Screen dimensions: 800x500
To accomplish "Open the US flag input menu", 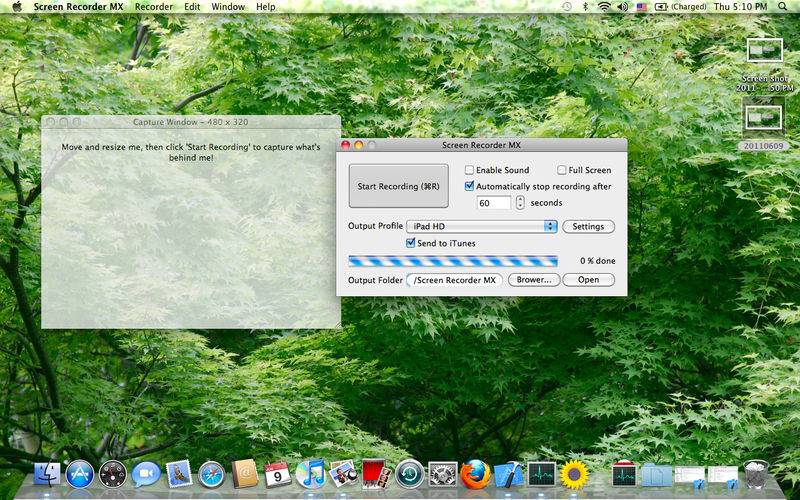I will coord(641,7).
